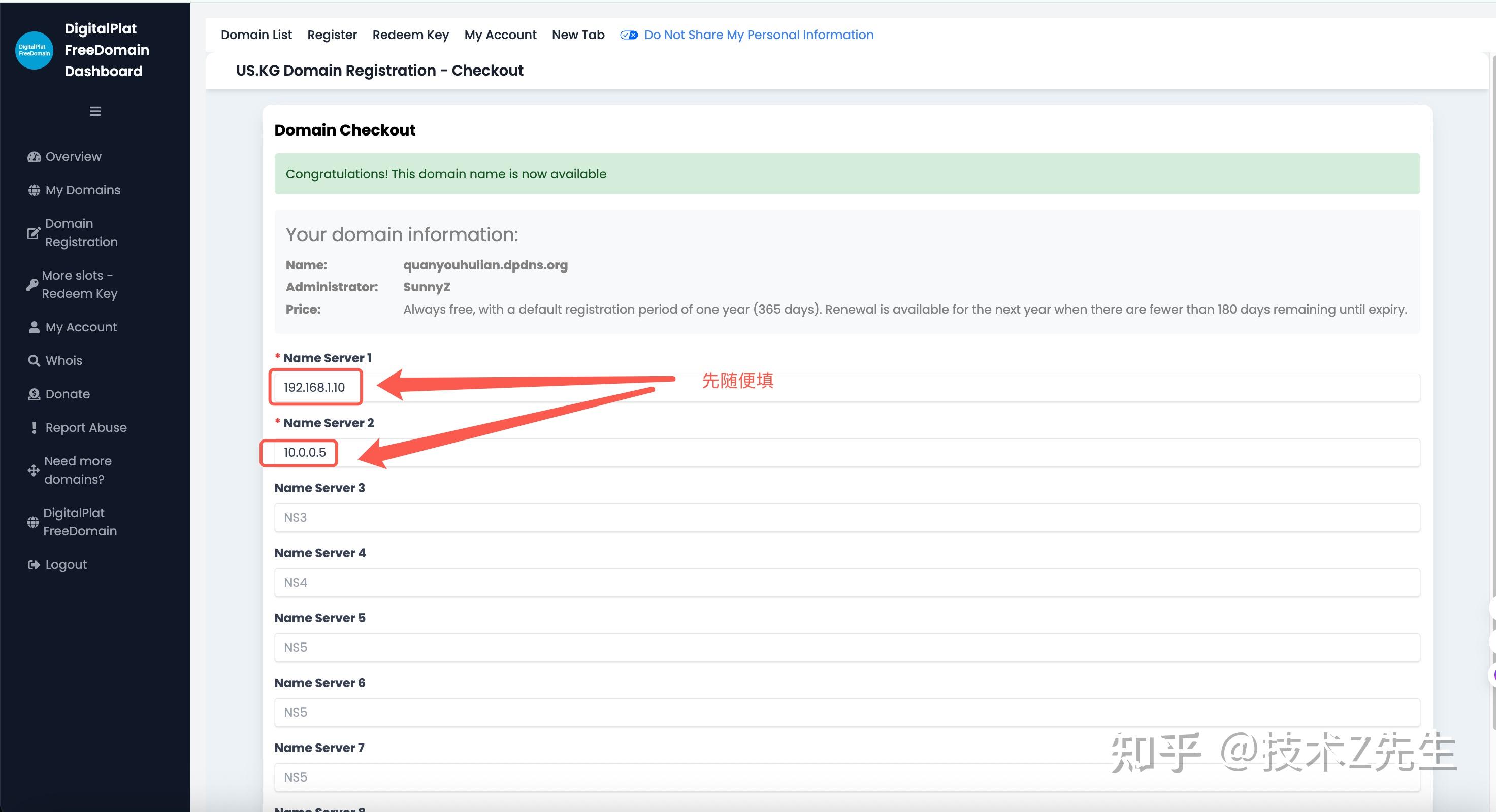Click the Whois magnifier icon
This screenshot has width=1496, height=812.
pyautogui.click(x=34, y=360)
